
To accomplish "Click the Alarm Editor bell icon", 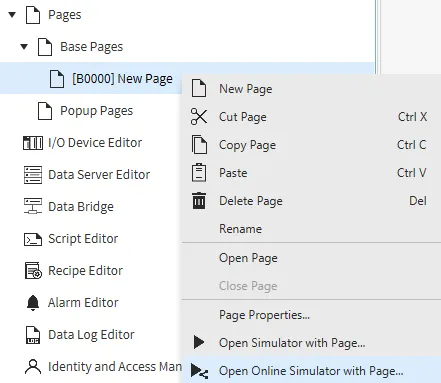I will [33, 303].
